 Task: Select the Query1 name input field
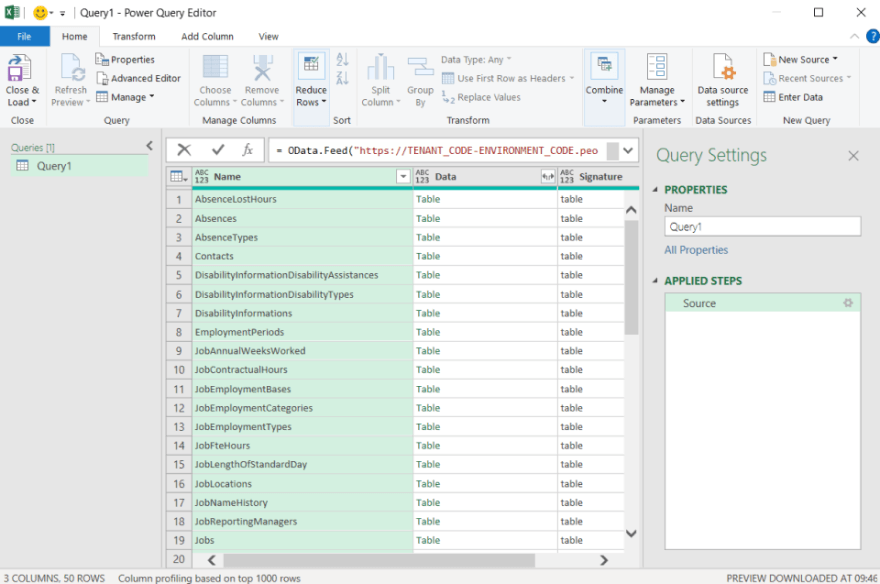tap(763, 226)
